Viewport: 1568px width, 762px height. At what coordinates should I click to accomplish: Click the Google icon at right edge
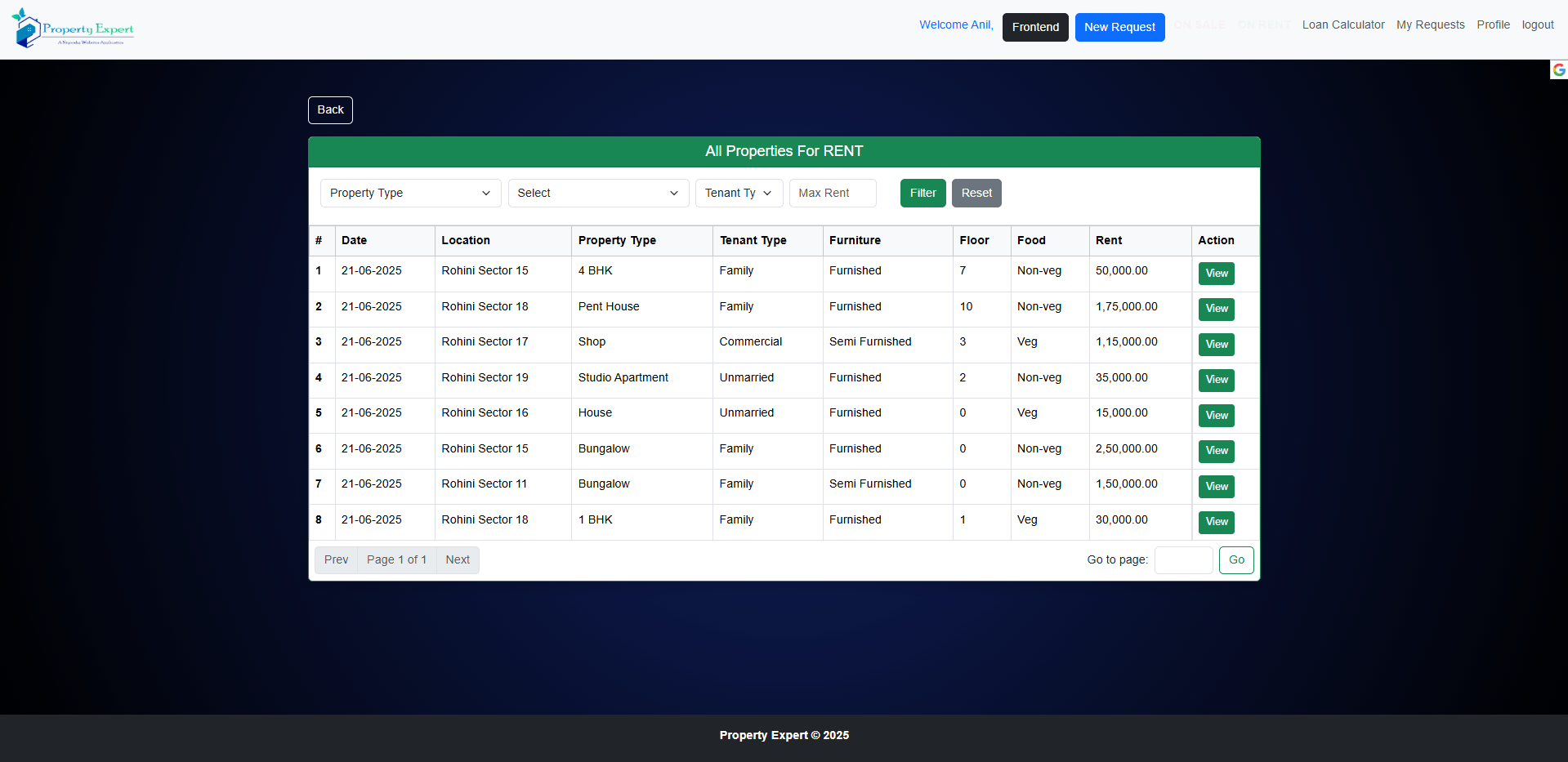tap(1558, 70)
